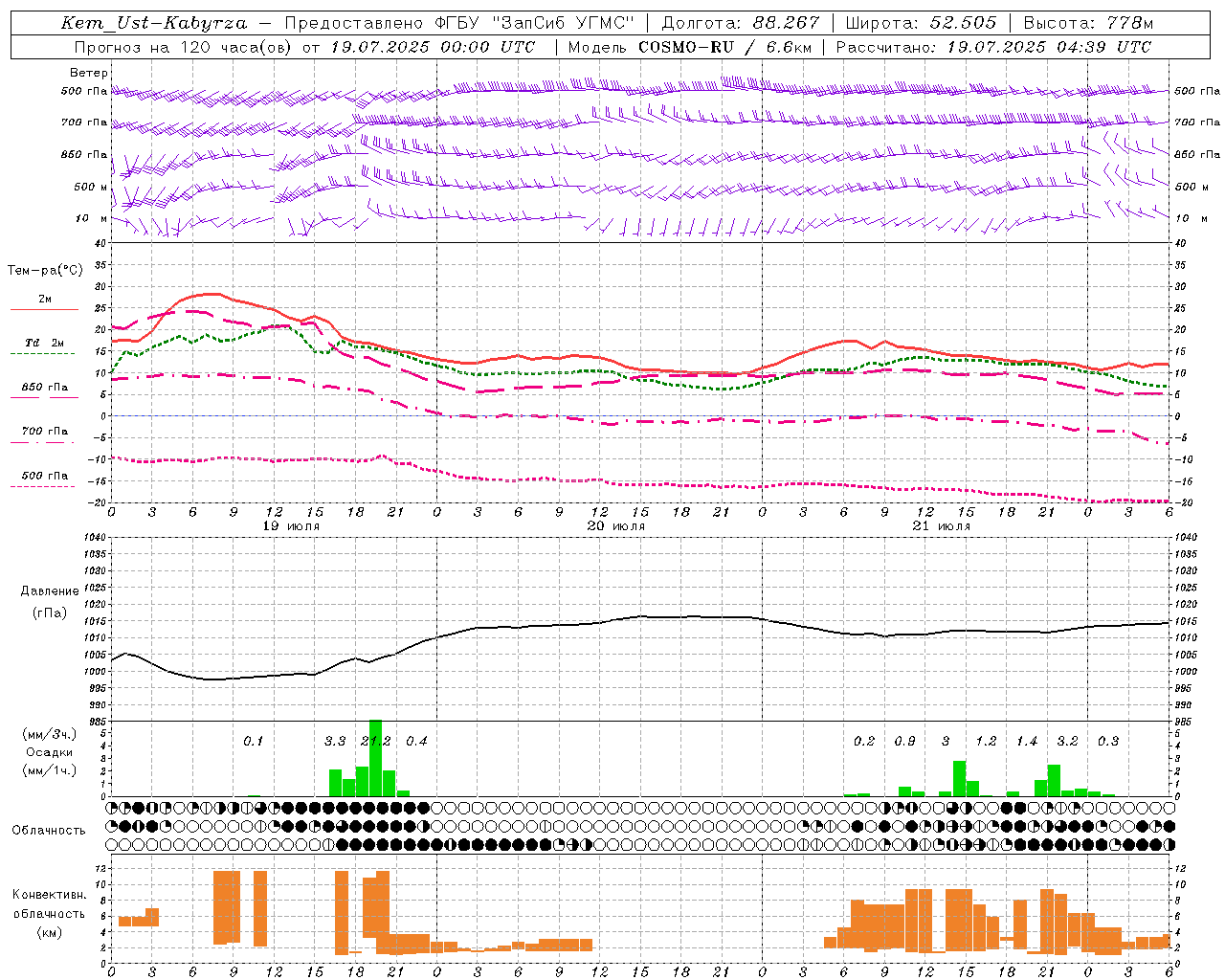Click the 2м temperature legend label

click(45, 300)
